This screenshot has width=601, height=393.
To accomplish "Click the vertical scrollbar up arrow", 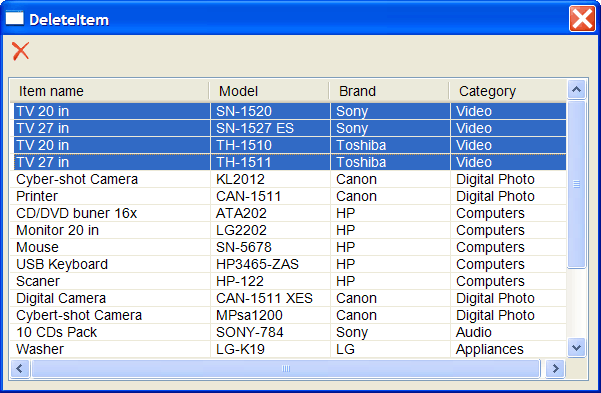I will click(576, 90).
